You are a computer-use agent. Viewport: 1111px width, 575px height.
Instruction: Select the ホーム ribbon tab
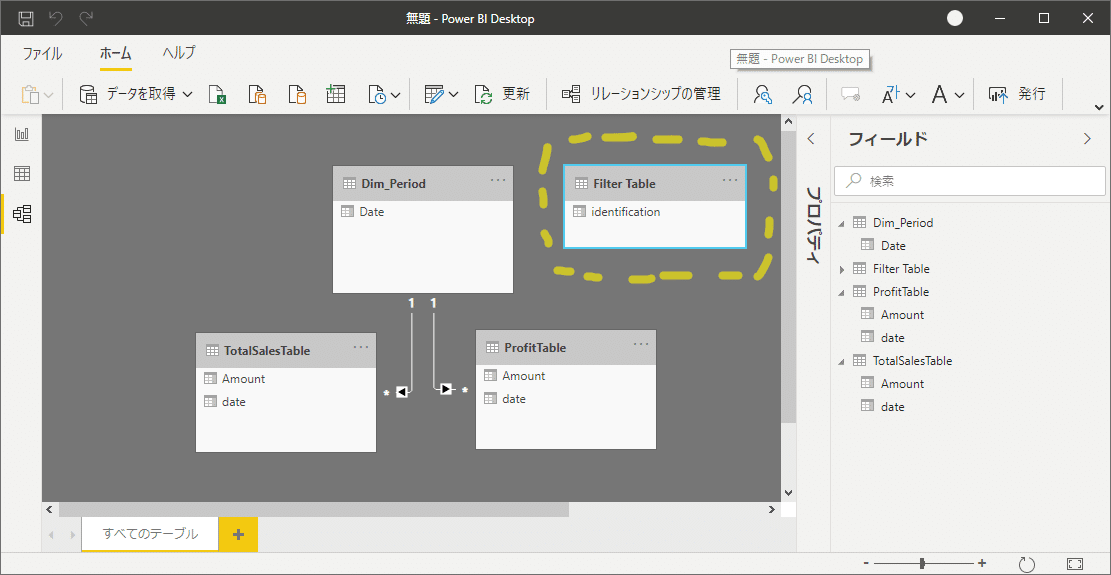point(115,54)
